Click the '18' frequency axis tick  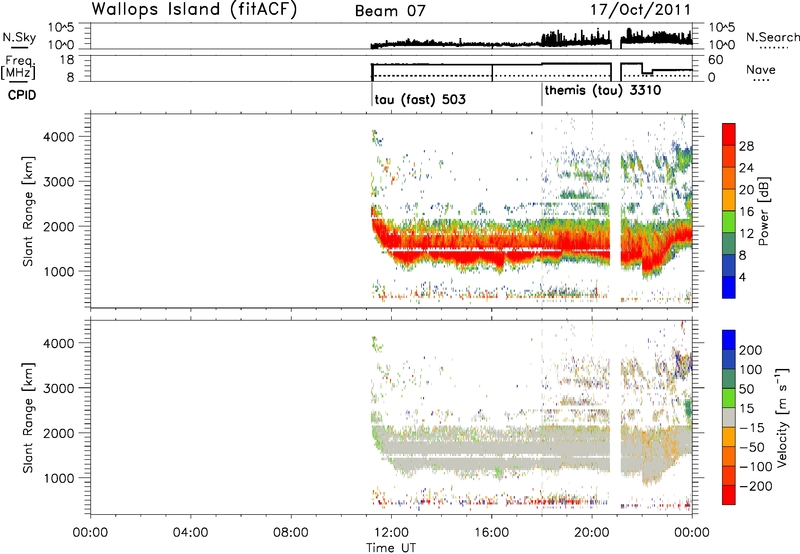pos(68,60)
